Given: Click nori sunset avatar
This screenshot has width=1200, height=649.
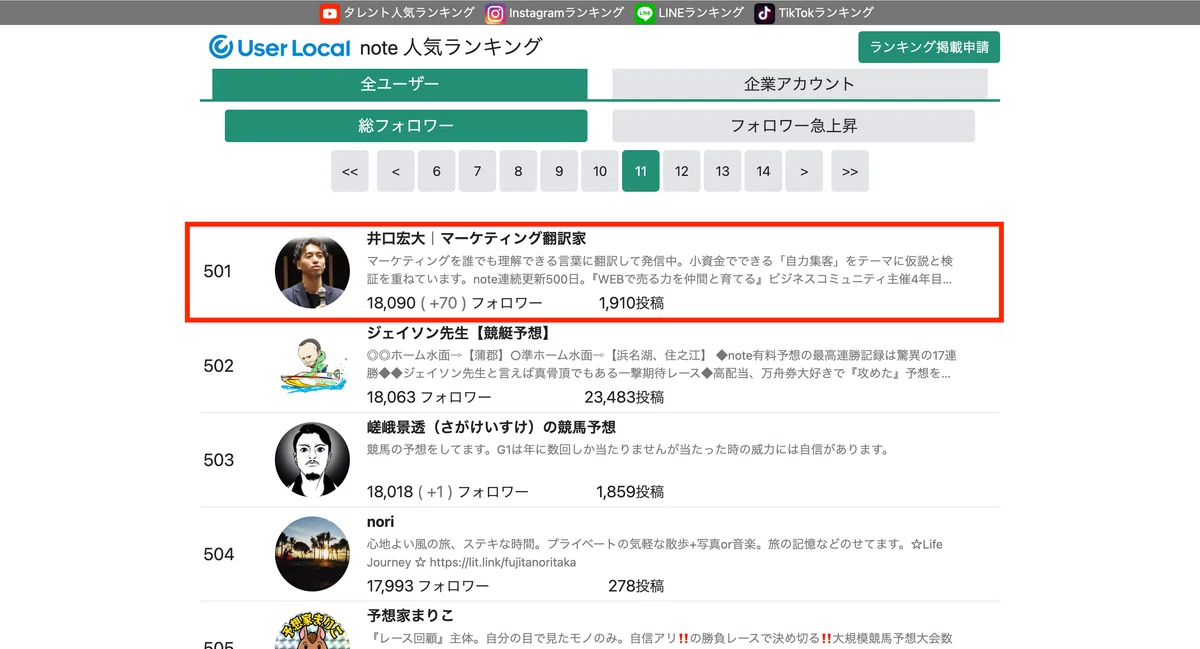Looking at the screenshot, I should click(312, 553).
